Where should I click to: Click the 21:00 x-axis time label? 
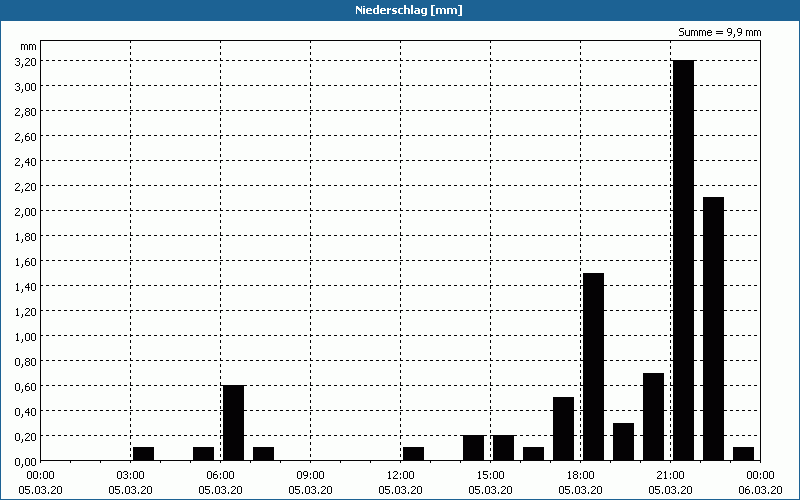670,476
